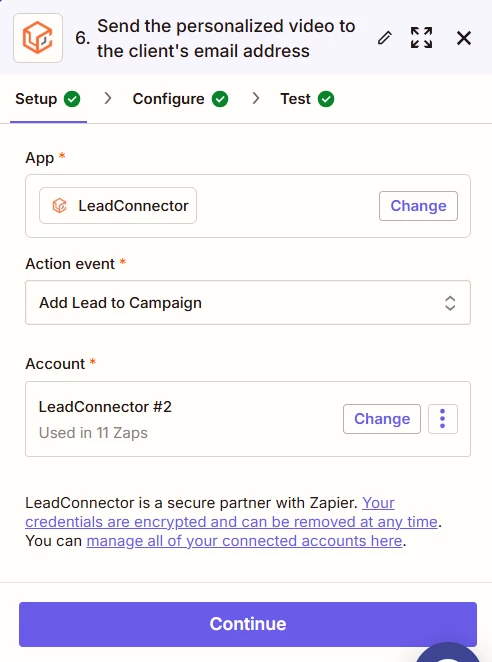The width and height of the screenshot is (492, 662).
Task: Change the LeadConnector #2 account
Action: 382,419
